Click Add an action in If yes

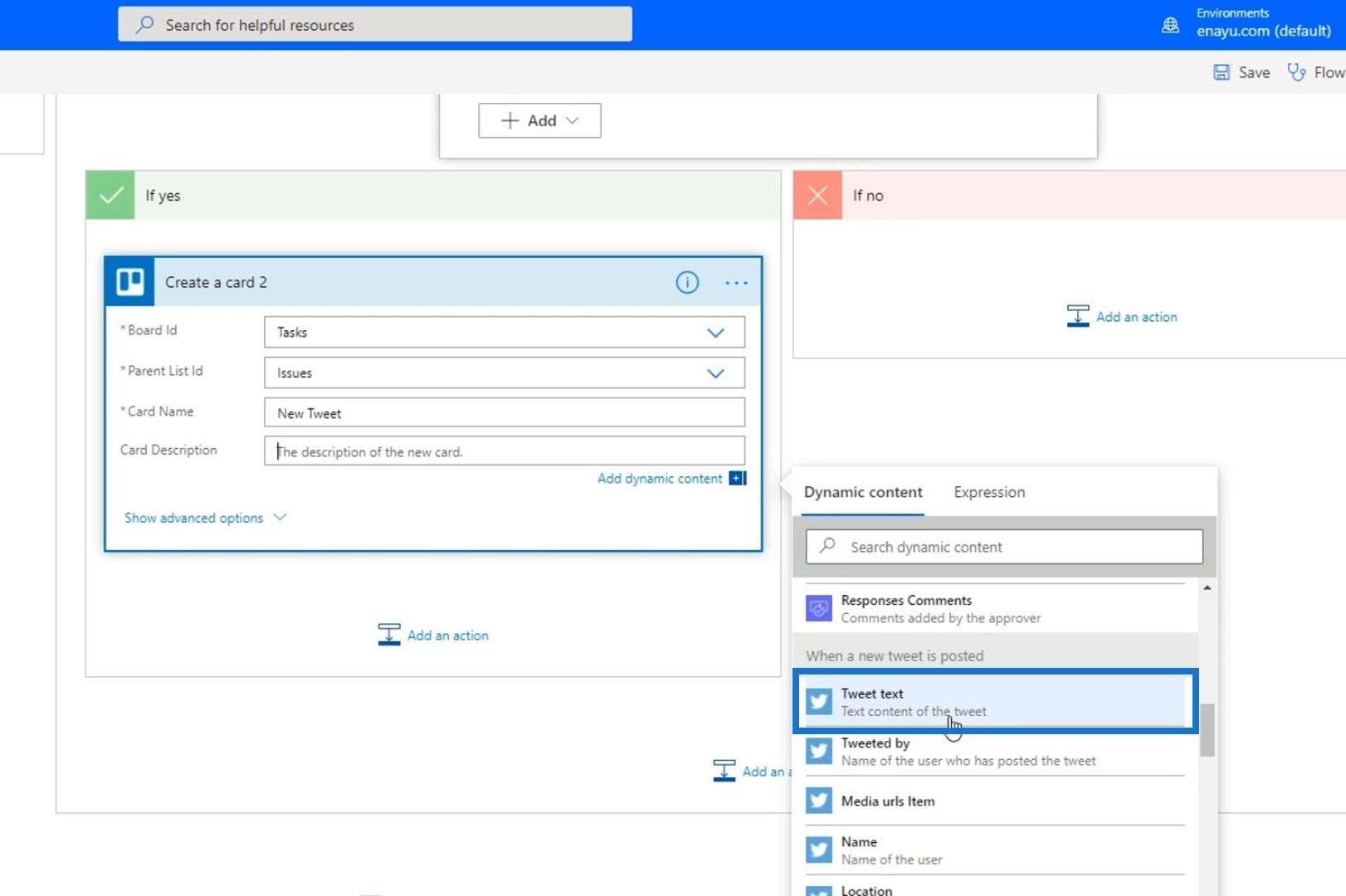pos(433,635)
